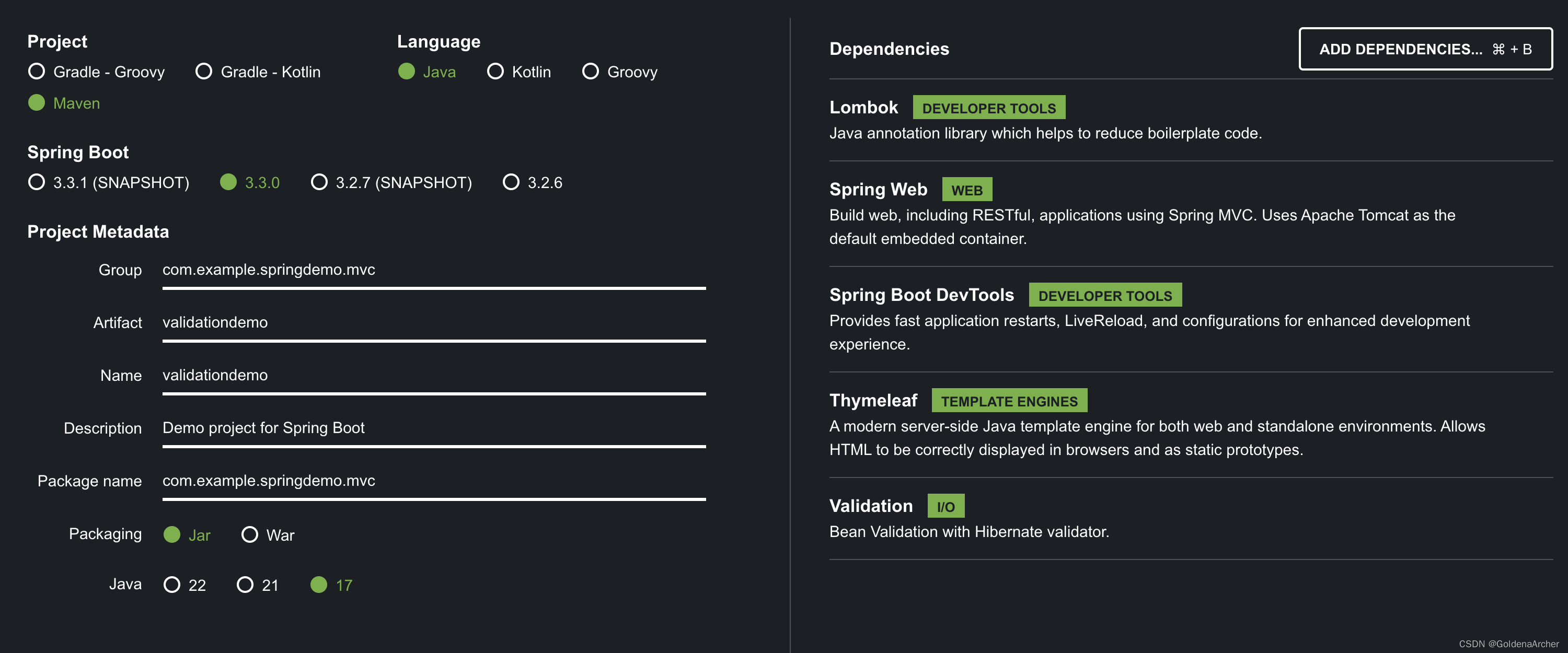Click the TEMPLATE ENGINES tag

pos(1009,401)
